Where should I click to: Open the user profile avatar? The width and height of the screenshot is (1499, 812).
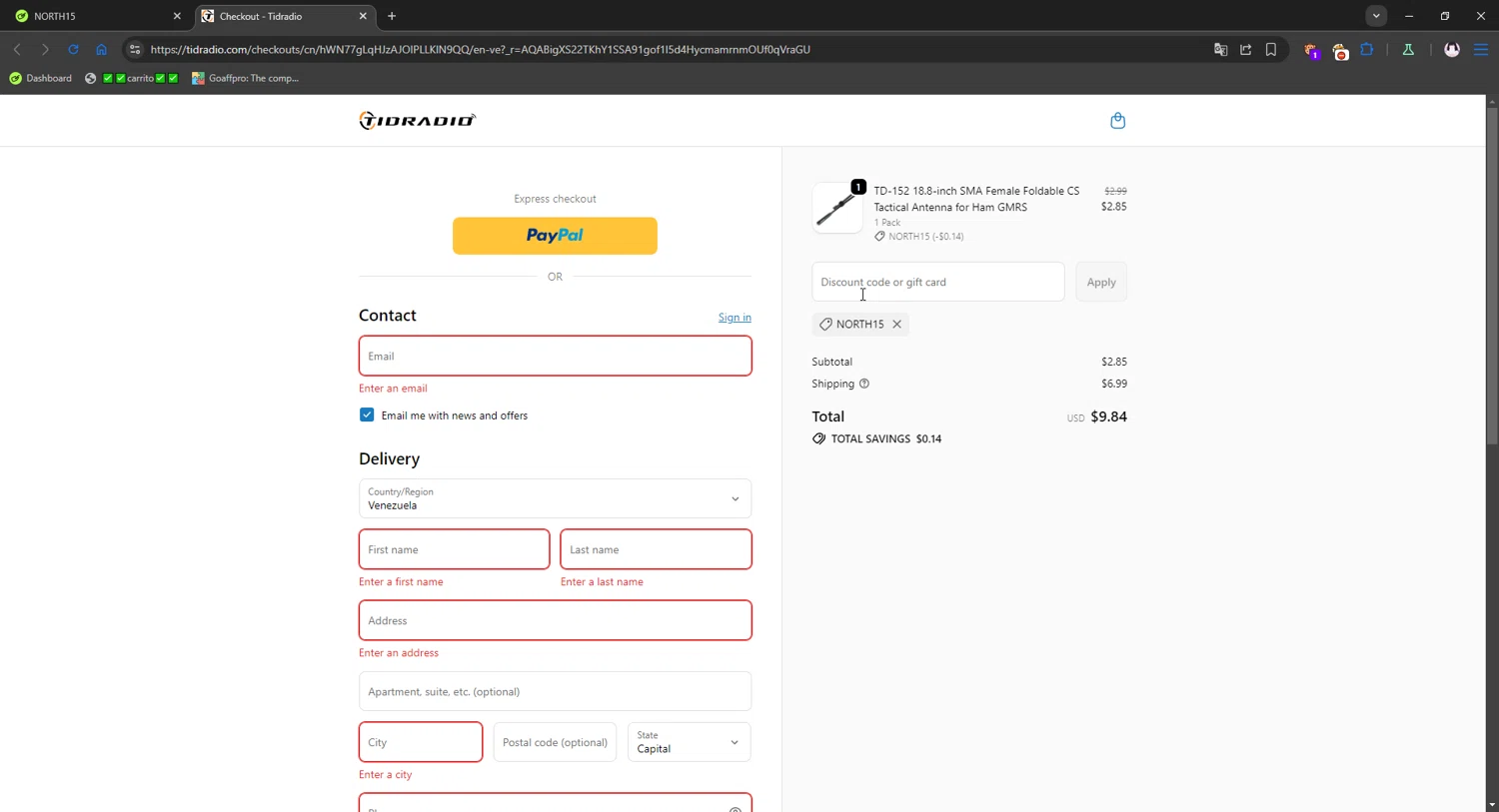click(x=1452, y=49)
